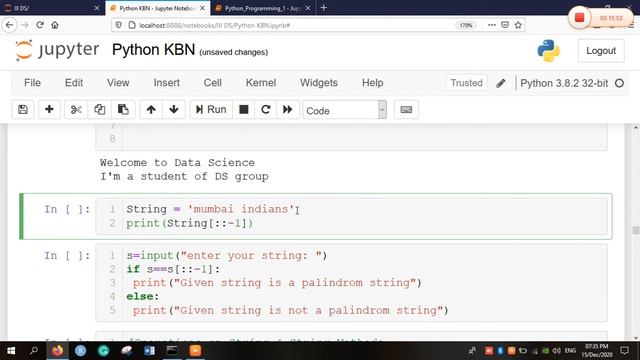The image size is (640, 360).
Task: Restart kernel and rerun all fast-forward icon
Action: [x=288, y=109]
